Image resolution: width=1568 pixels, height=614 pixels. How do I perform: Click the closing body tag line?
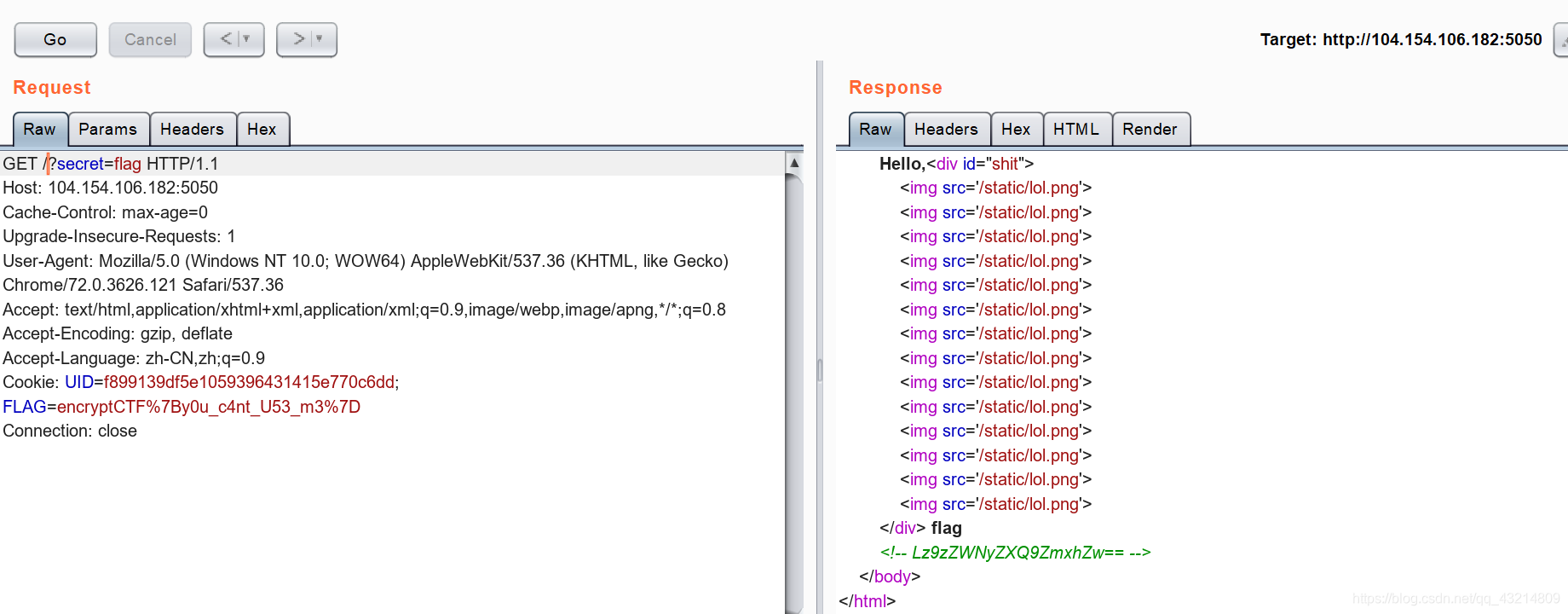point(890,576)
